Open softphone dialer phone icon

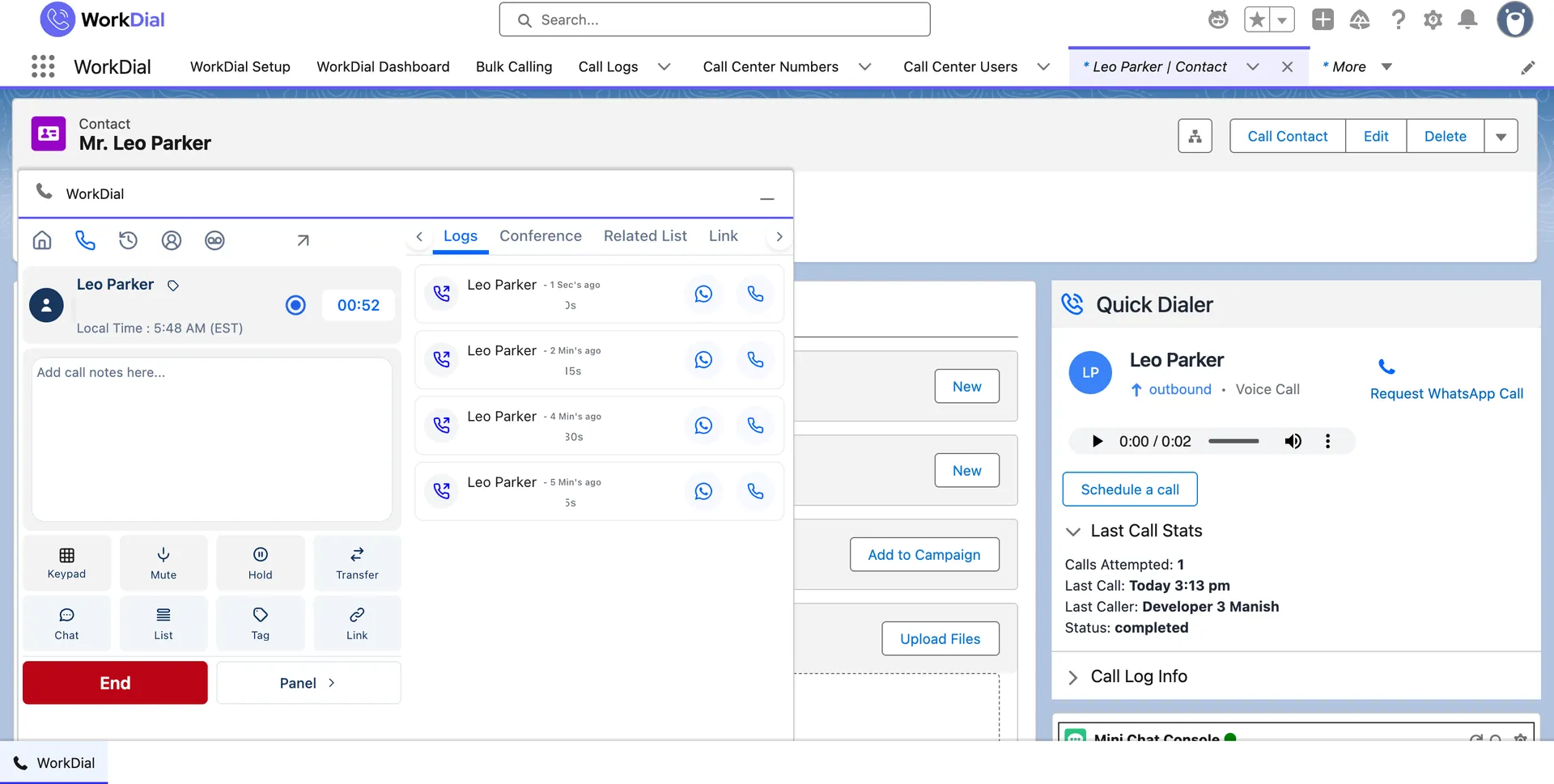pyautogui.click(x=85, y=240)
